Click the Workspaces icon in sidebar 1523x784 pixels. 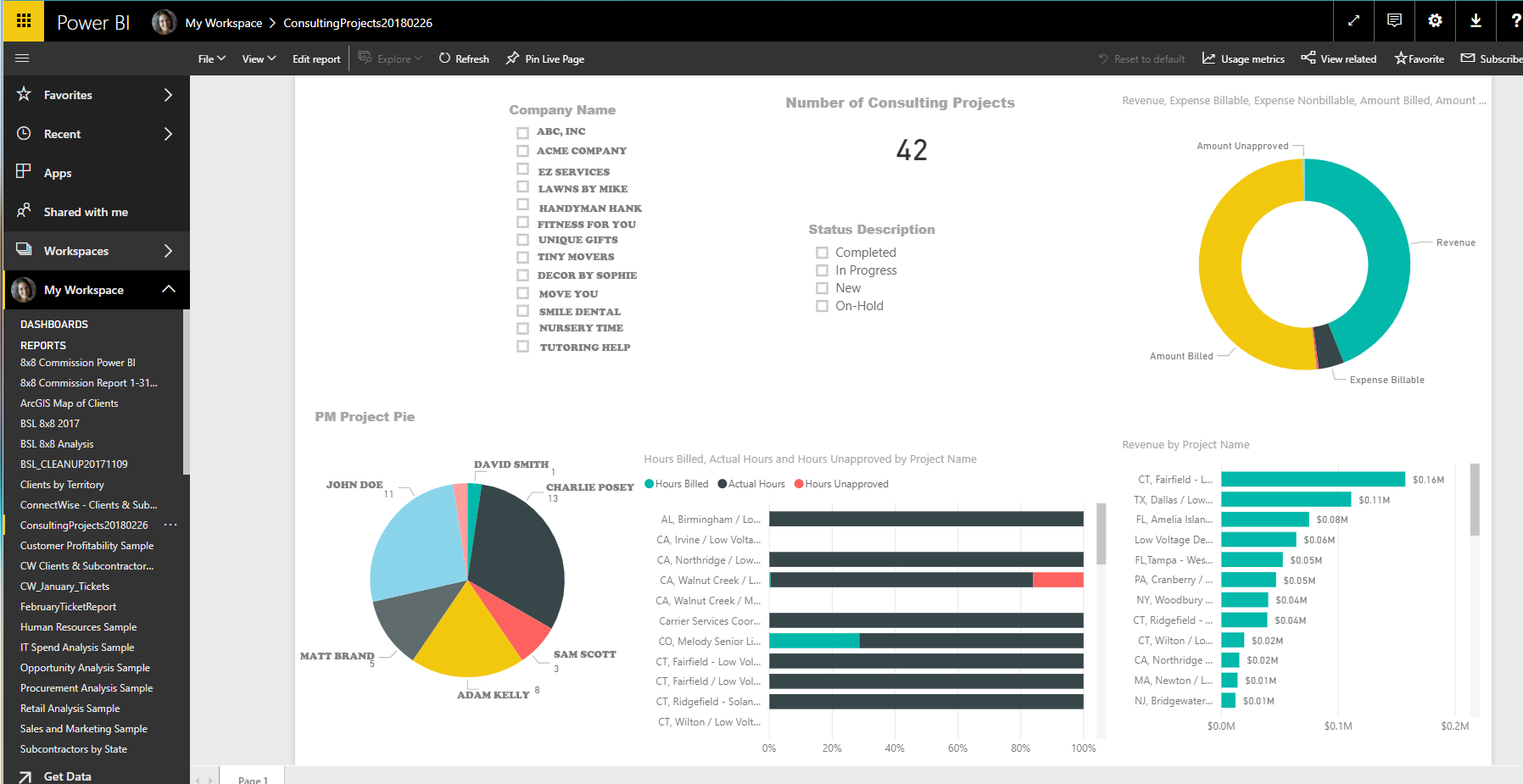pyautogui.click(x=24, y=250)
